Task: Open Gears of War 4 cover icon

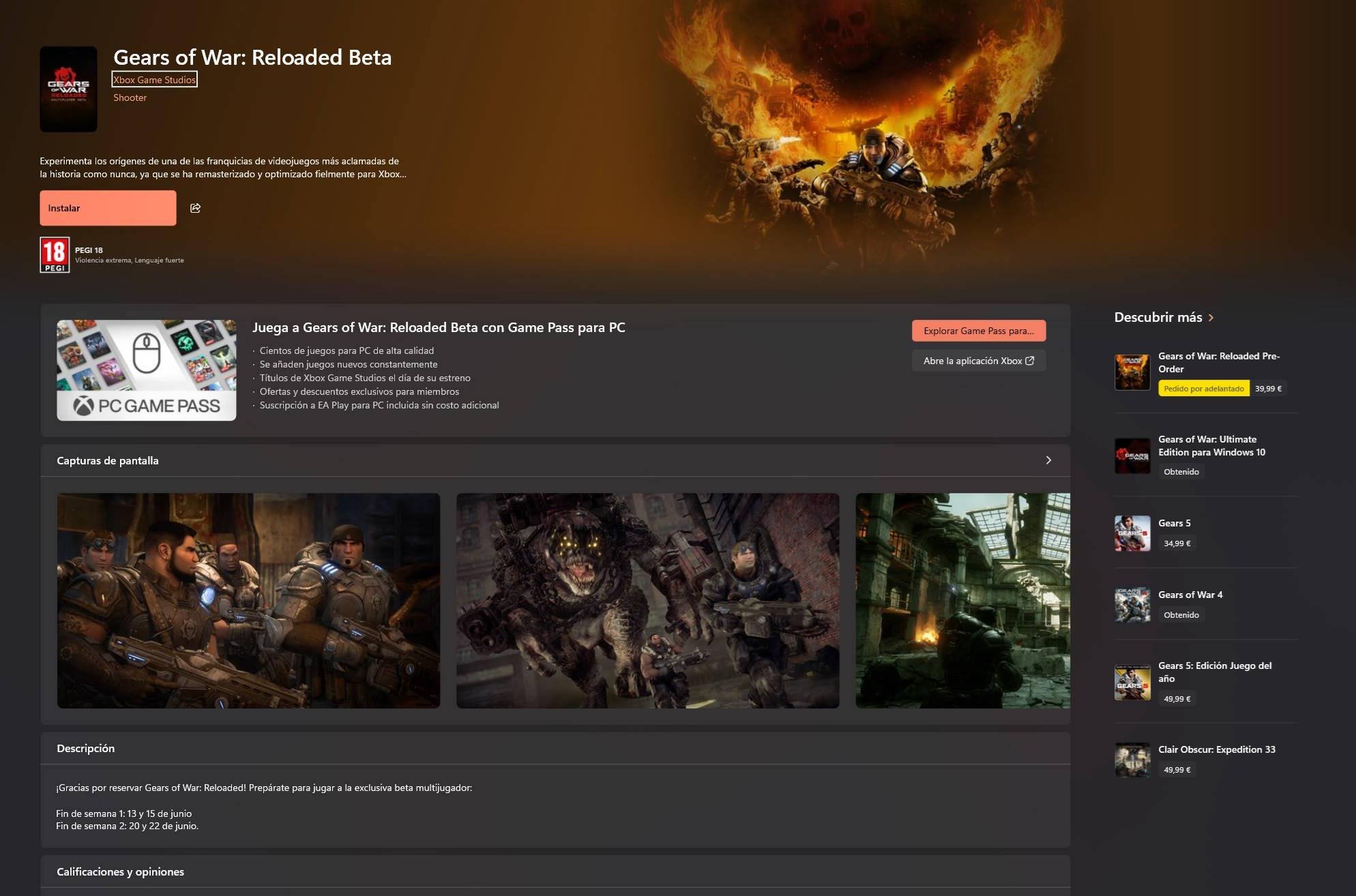Action: [x=1132, y=605]
